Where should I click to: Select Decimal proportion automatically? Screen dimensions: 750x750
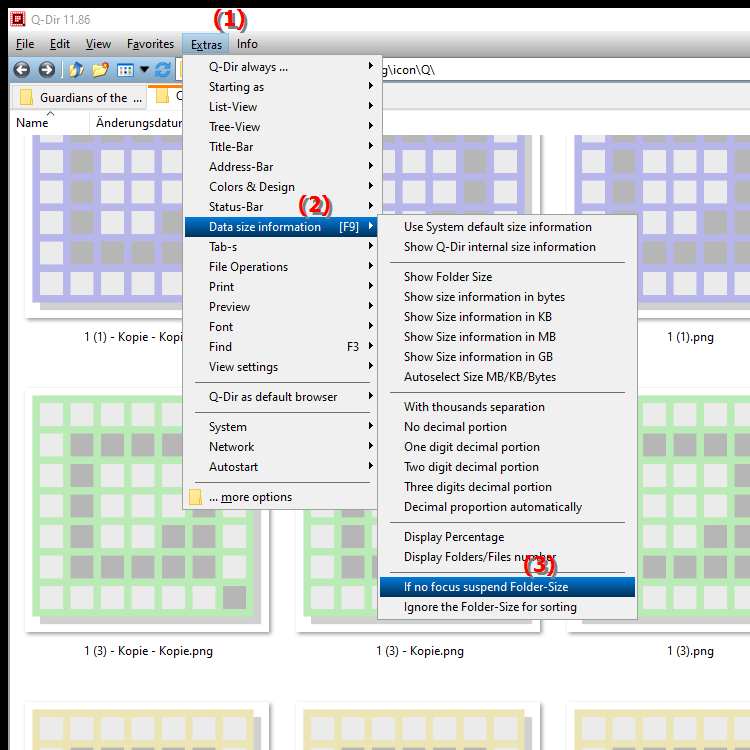[x=507, y=507]
